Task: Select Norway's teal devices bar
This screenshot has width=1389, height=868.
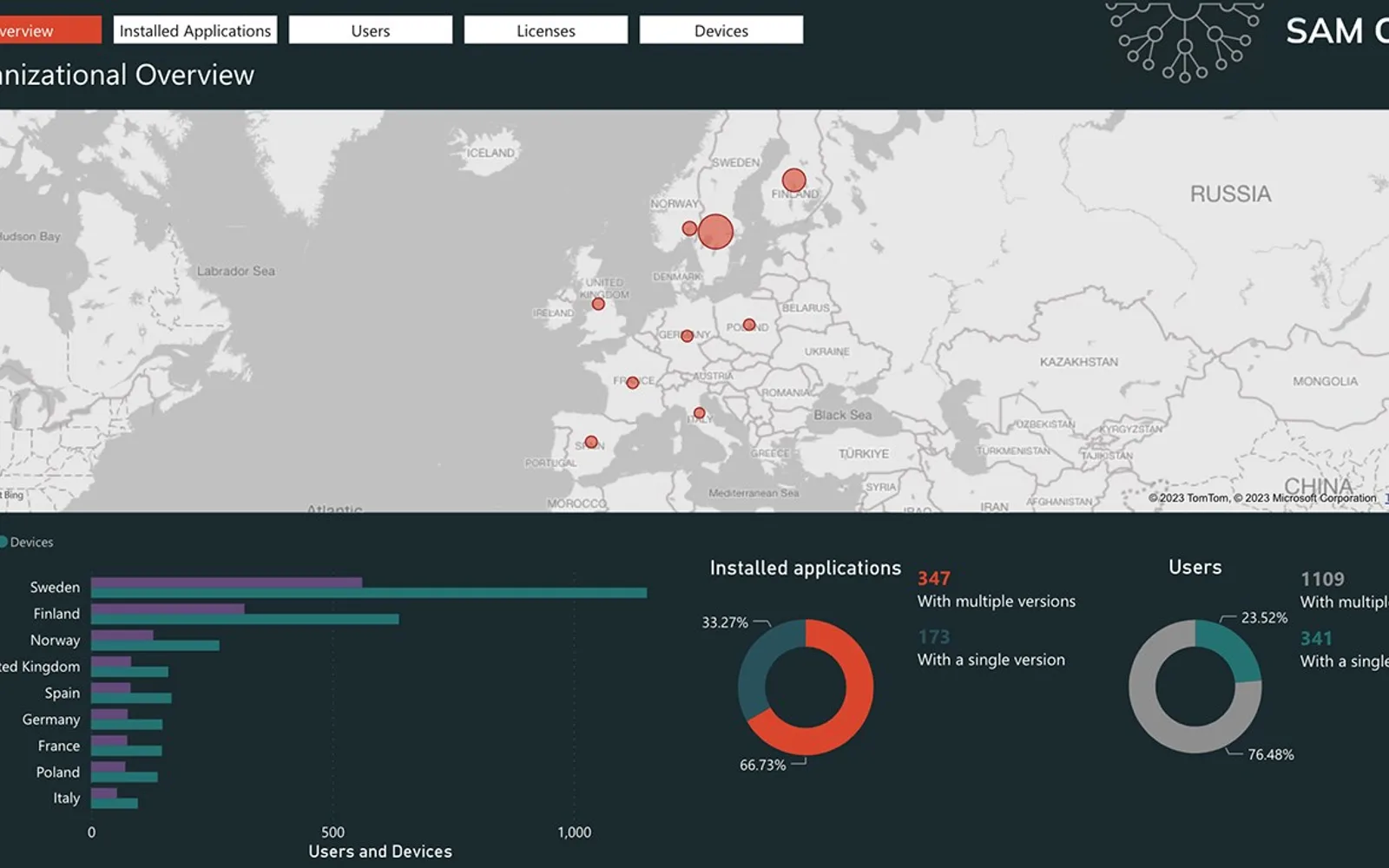Action: point(155,645)
